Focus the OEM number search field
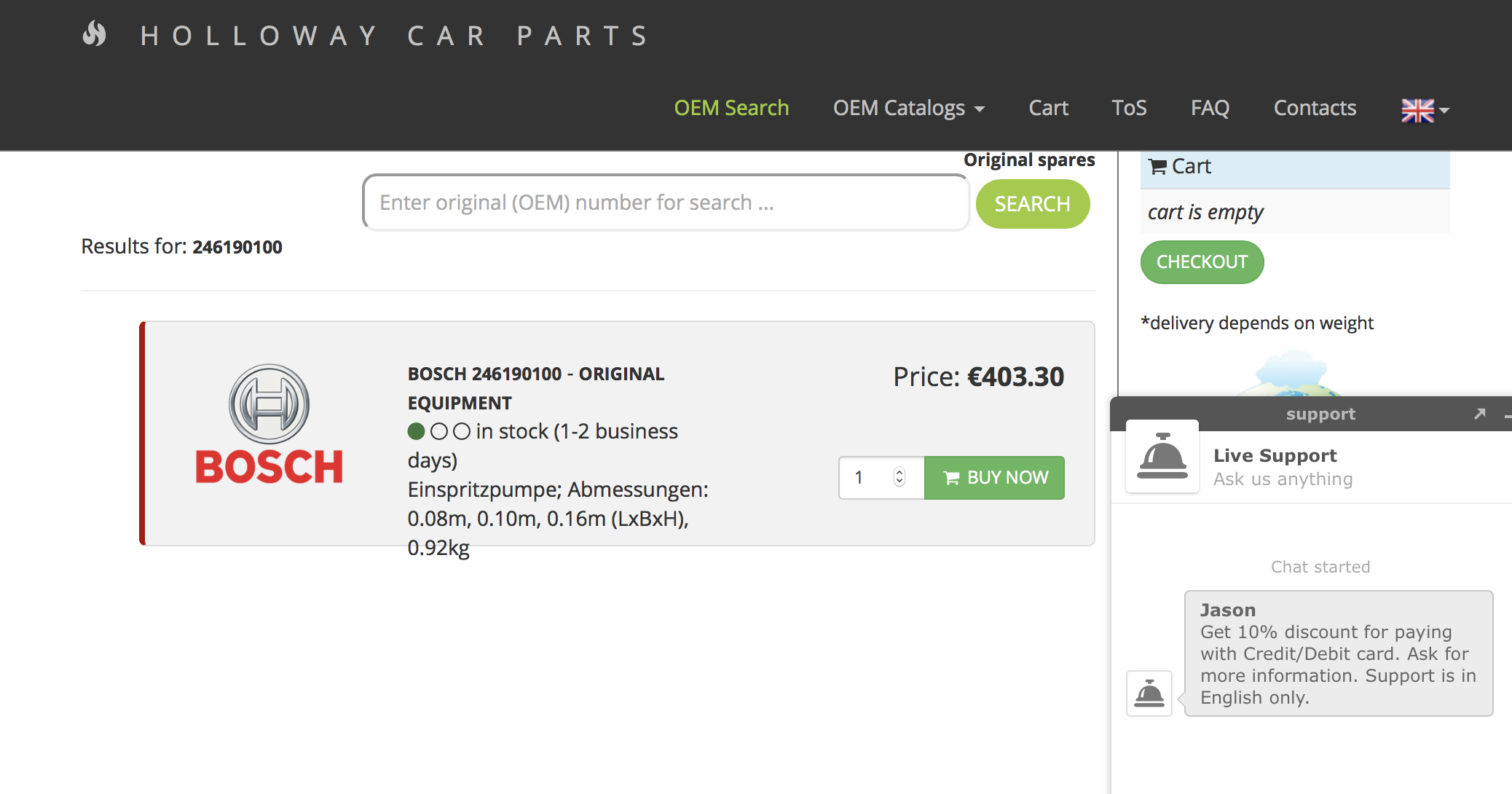Screen dimensions: 1512x794 (x=666, y=203)
